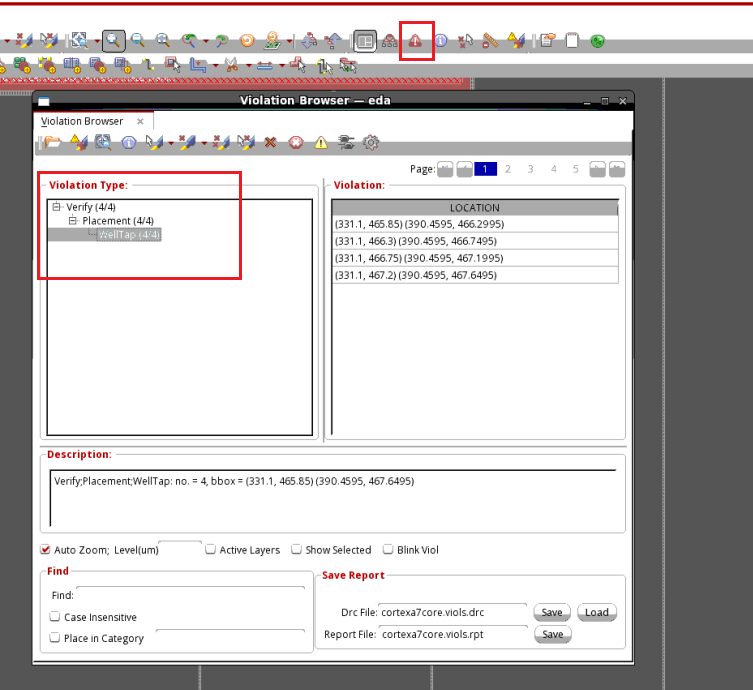Click the zoom-to-violation magnifier icon in browser toolbar
The height and width of the screenshot is (690, 753).
[x=103, y=142]
